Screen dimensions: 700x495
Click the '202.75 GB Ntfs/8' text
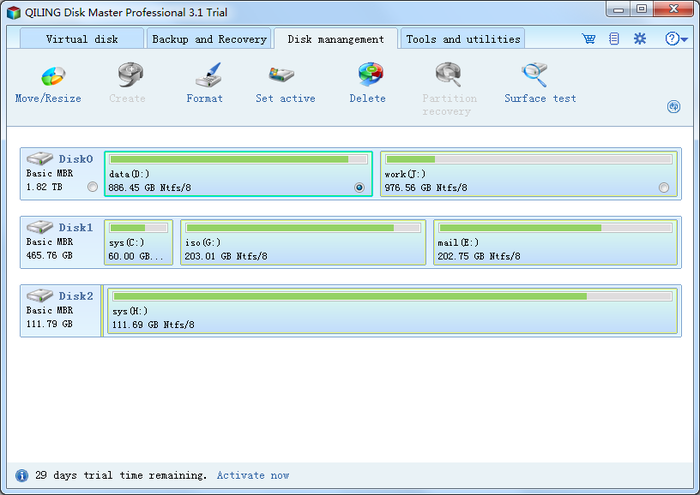click(x=479, y=256)
